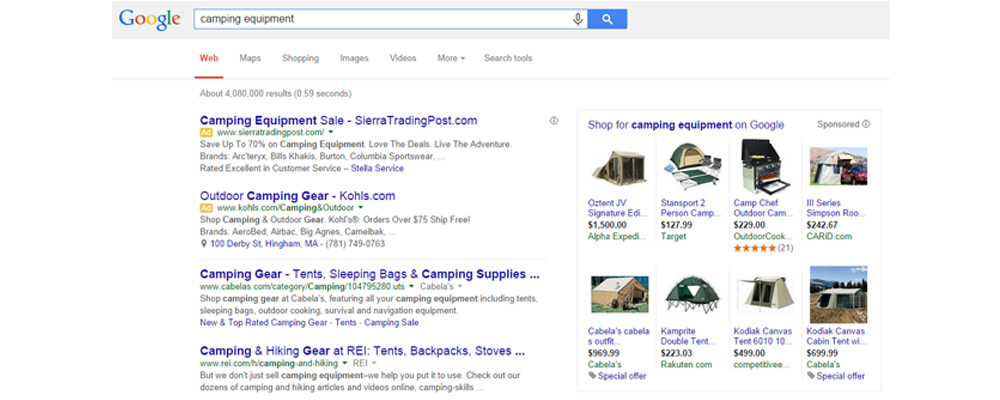
Task: Open Outdoor Camping Gear Kohls.com result
Action: coord(297,196)
